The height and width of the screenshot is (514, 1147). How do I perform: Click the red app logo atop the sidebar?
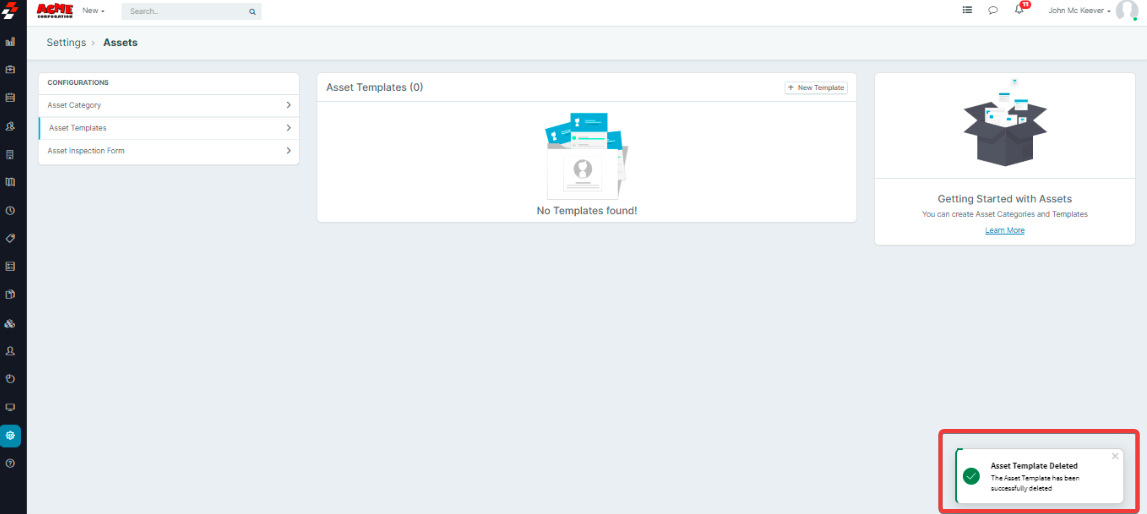[10, 12]
